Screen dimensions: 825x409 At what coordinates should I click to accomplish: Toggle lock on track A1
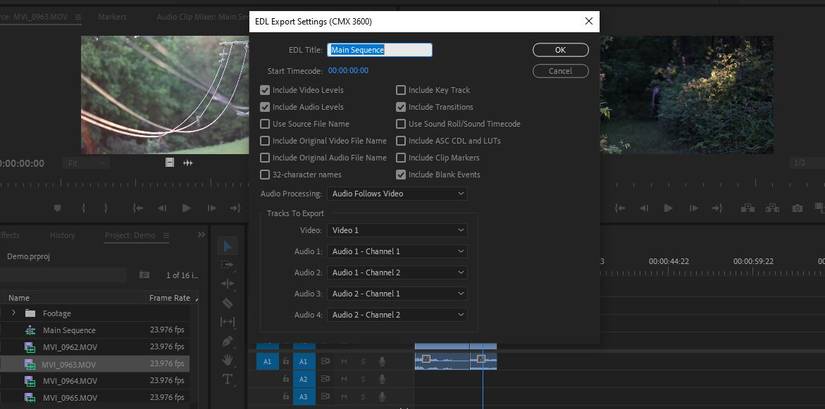tap(286, 362)
